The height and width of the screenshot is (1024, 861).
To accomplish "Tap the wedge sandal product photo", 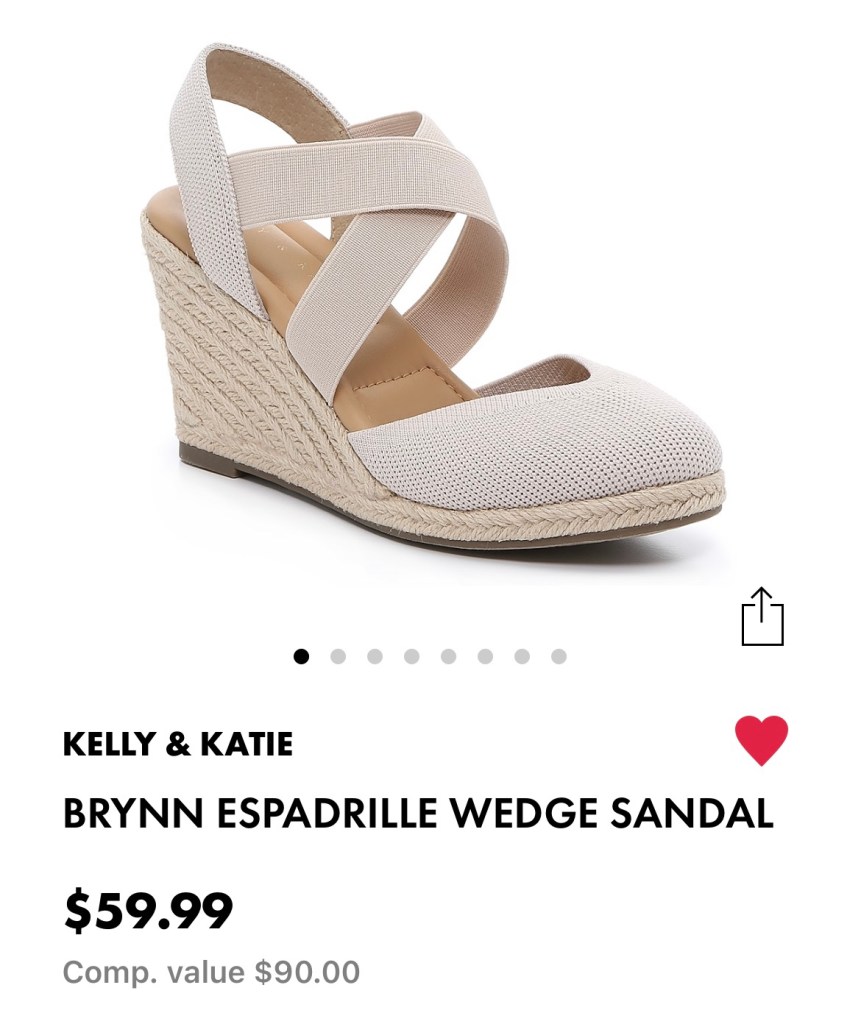I will 432,294.
